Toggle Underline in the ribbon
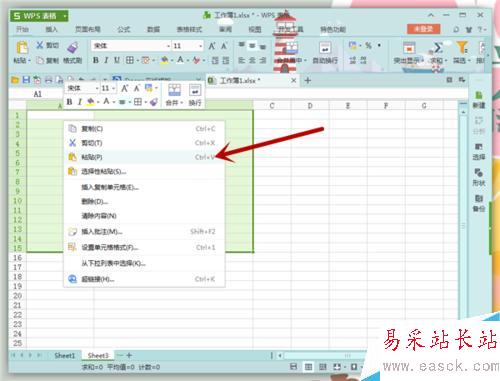Viewport: 500px width, 381px height. click(117, 60)
